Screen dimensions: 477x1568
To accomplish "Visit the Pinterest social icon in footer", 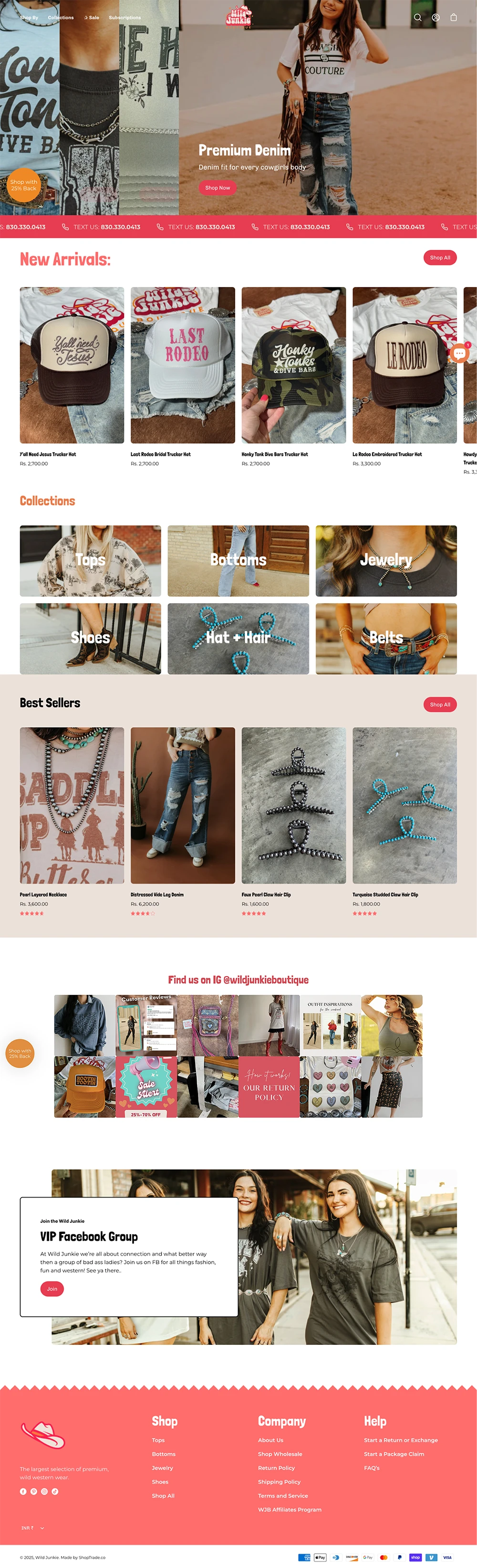I will click(x=33, y=1491).
